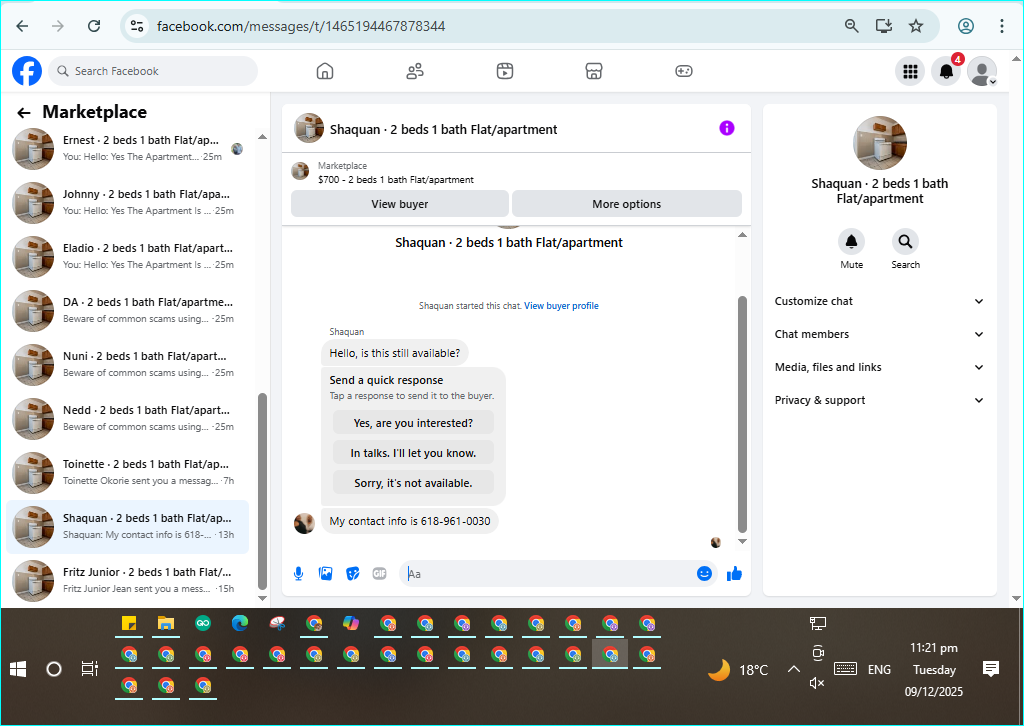Expand Customize chat section

[x=879, y=301]
